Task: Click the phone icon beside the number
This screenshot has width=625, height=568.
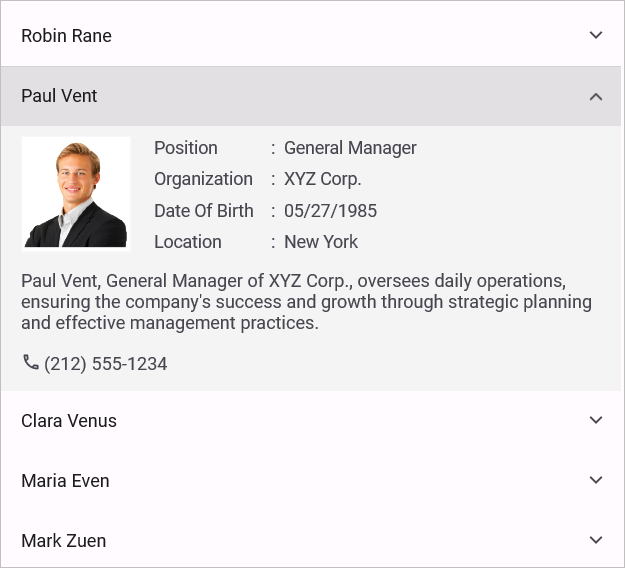Action: click(x=31, y=363)
